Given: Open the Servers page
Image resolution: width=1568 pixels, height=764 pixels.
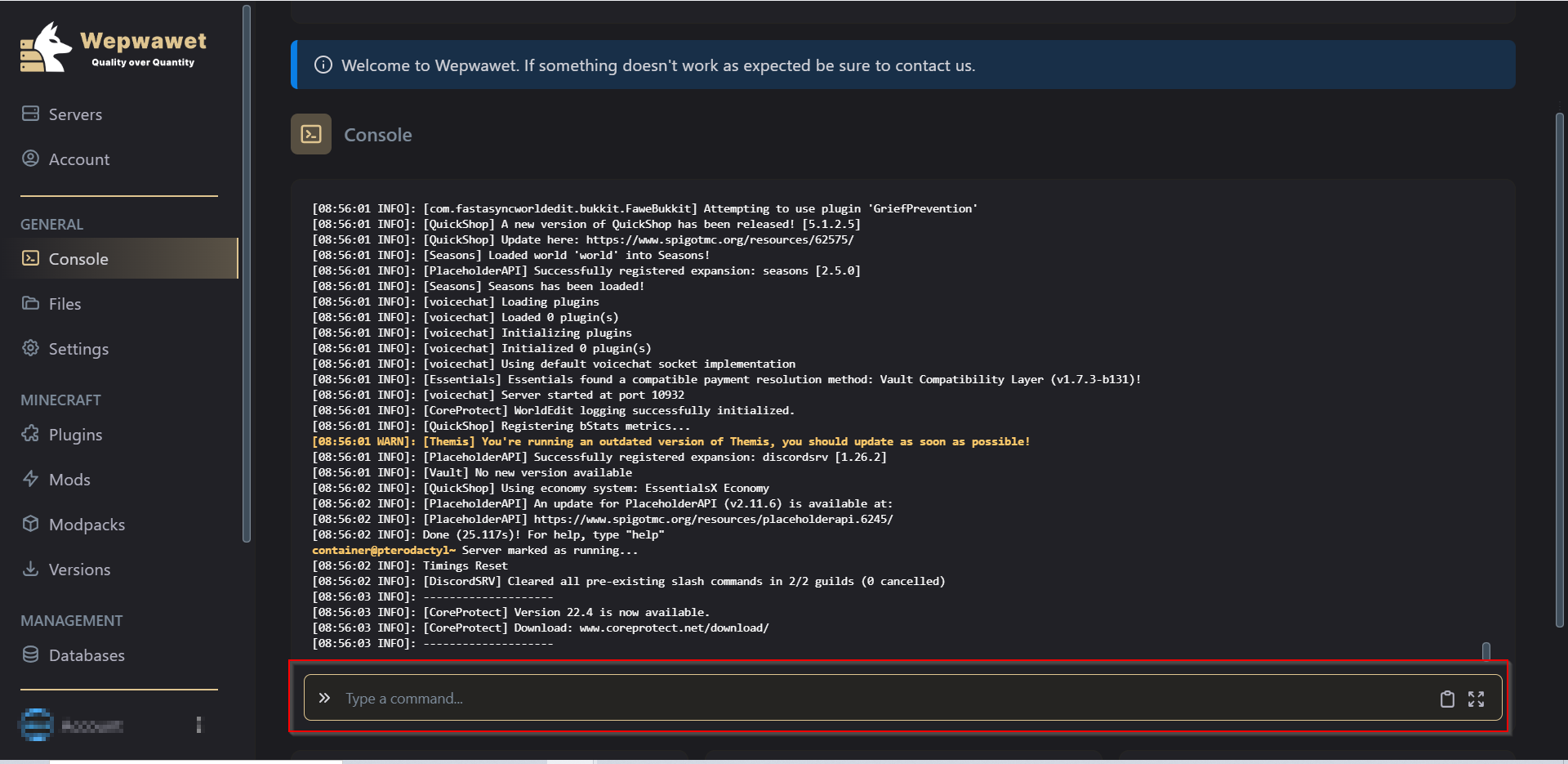Looking at the screenshot, I should 75,114.
